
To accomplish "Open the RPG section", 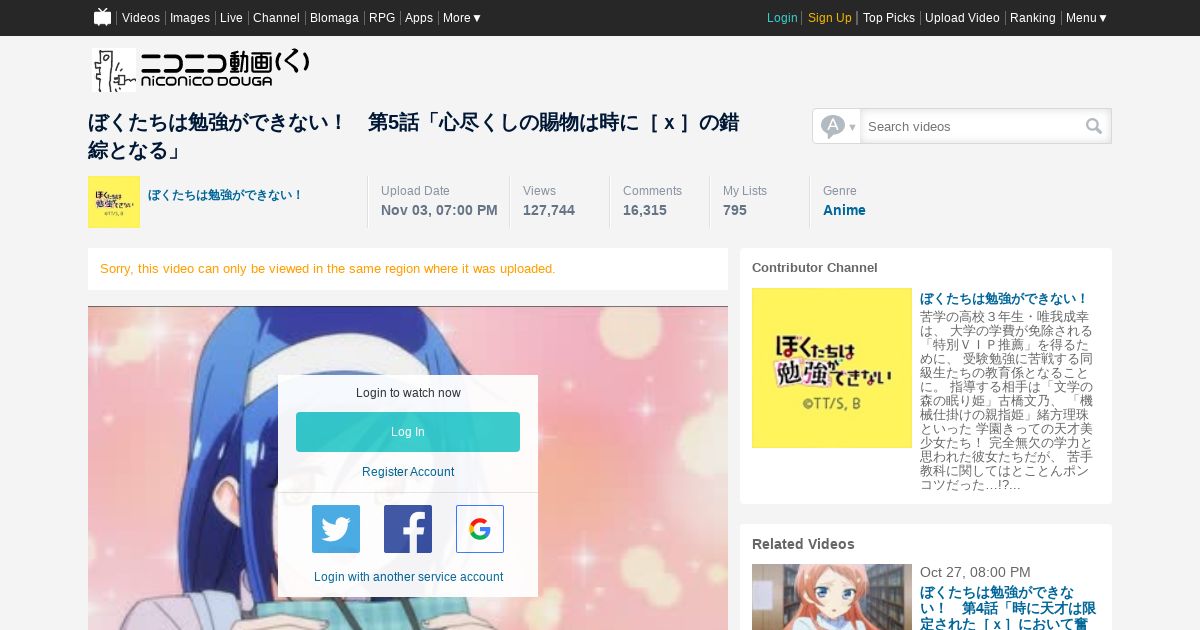I will click(382, 18).
